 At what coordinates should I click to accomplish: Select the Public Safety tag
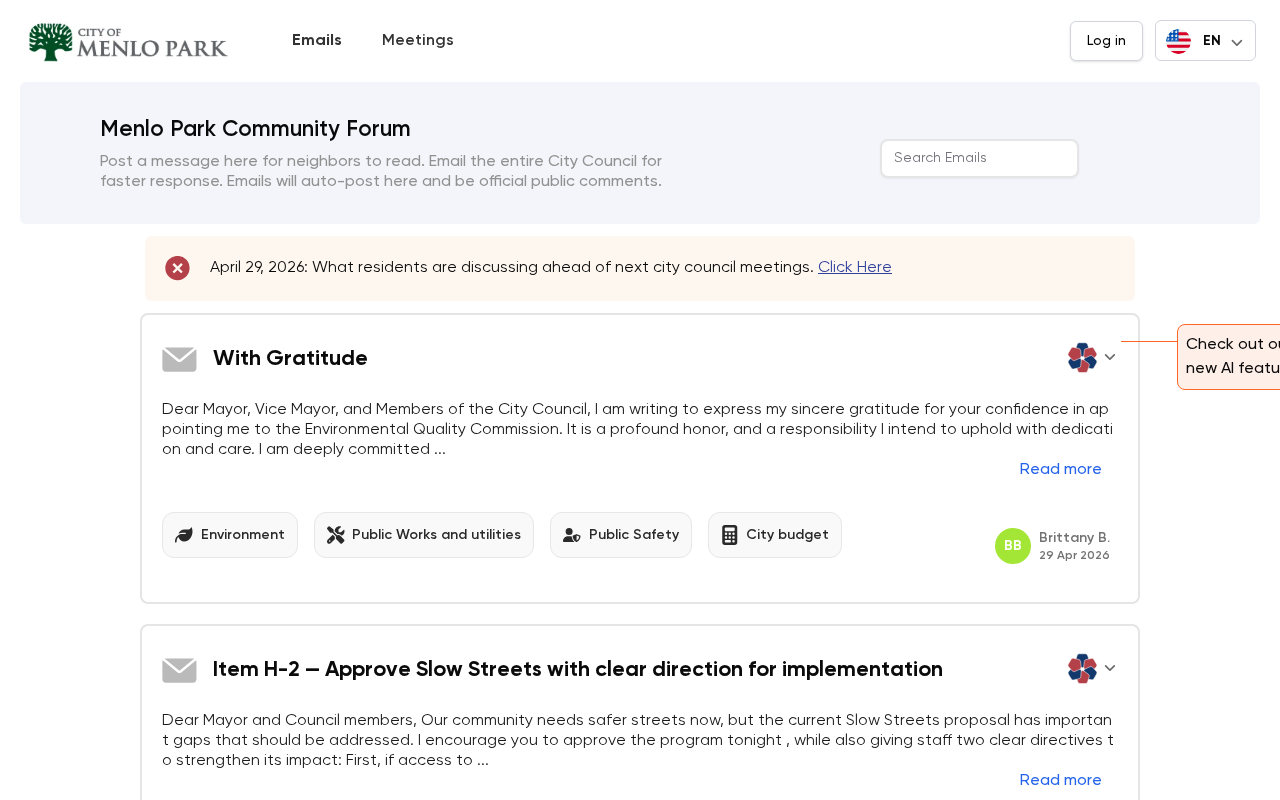[x=621, y=535]
